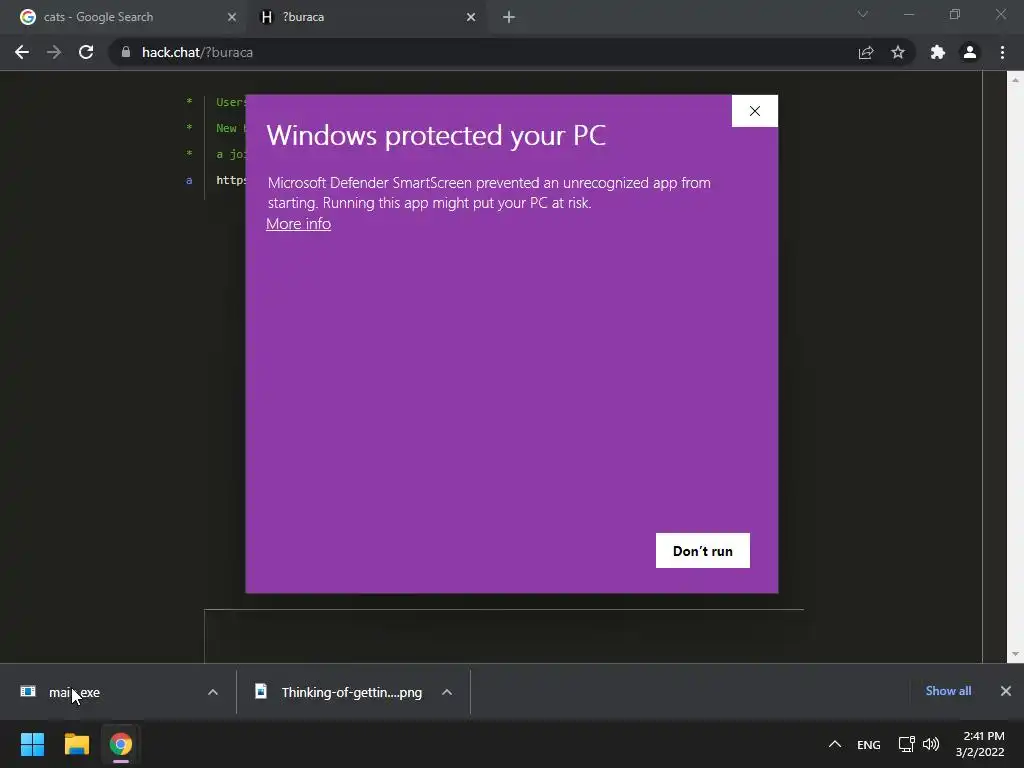The width and height of the screenshot is (1024, 768).
Task: Click the page scrollbar down arrow
Action: point(1015,654)
